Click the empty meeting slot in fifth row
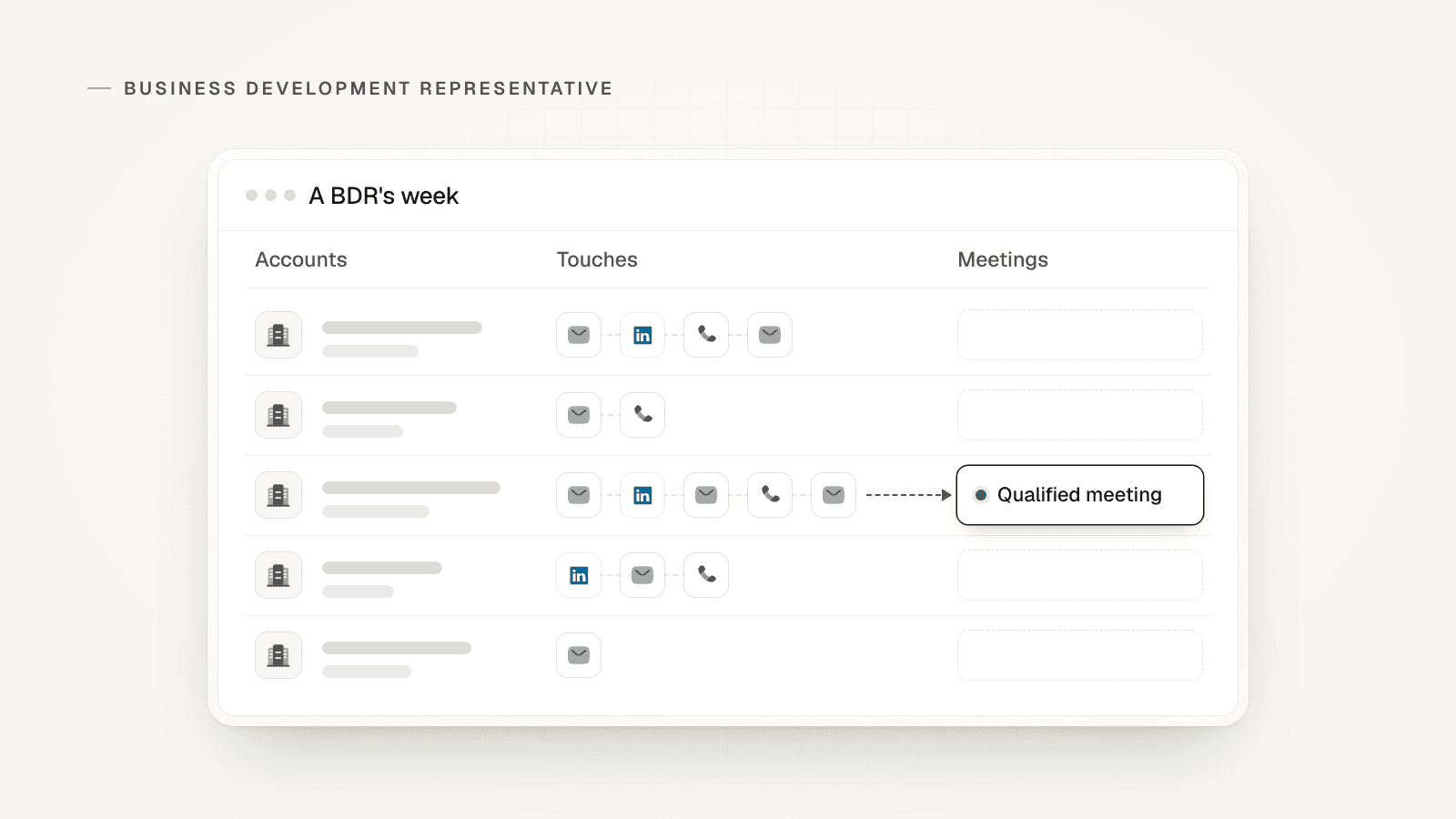 pos(1080,655)
